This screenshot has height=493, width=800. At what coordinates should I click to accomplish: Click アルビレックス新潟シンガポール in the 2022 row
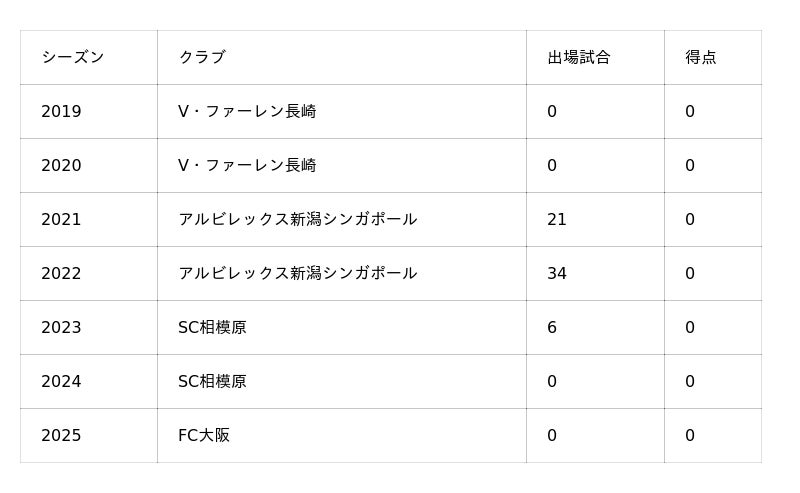(297, 274)
